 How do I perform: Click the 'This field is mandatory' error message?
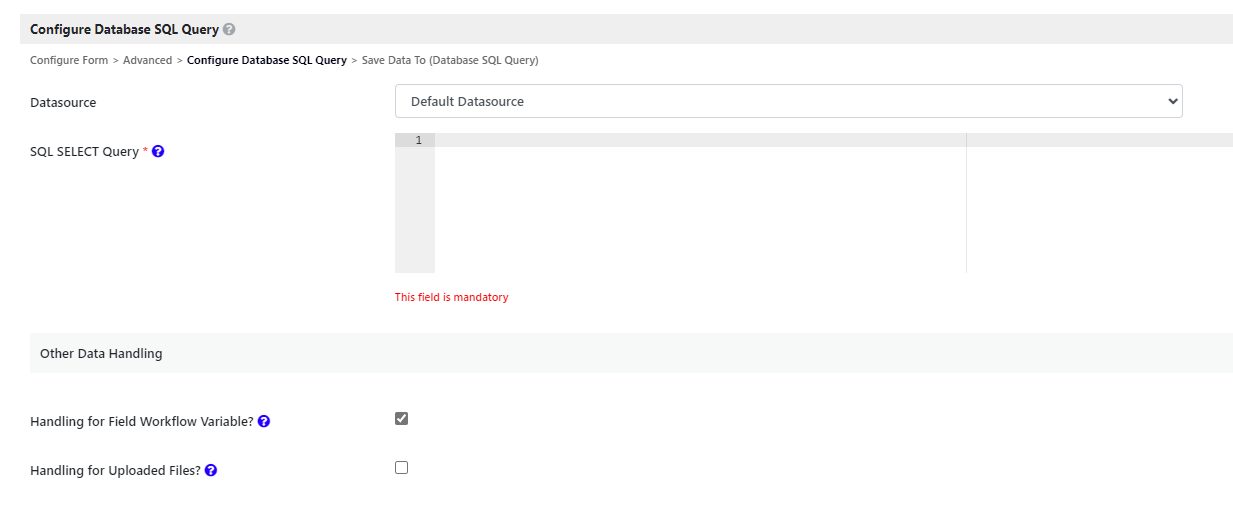[451, 297]
